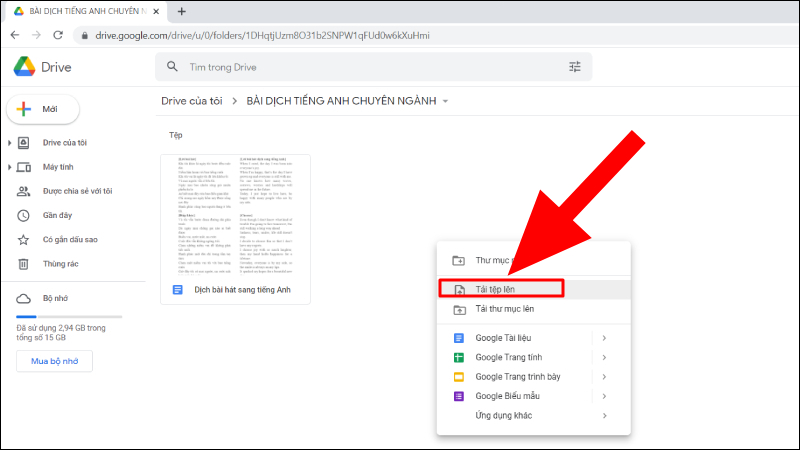Click the blue Google Docs icon
This screenshot has width=800, height=450.
pos(459,338)
